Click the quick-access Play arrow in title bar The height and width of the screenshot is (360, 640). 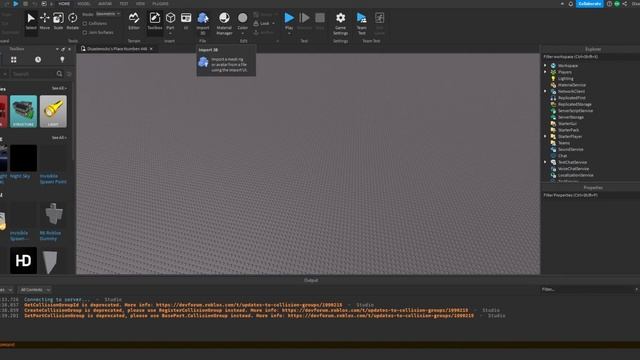coord(16,3)
